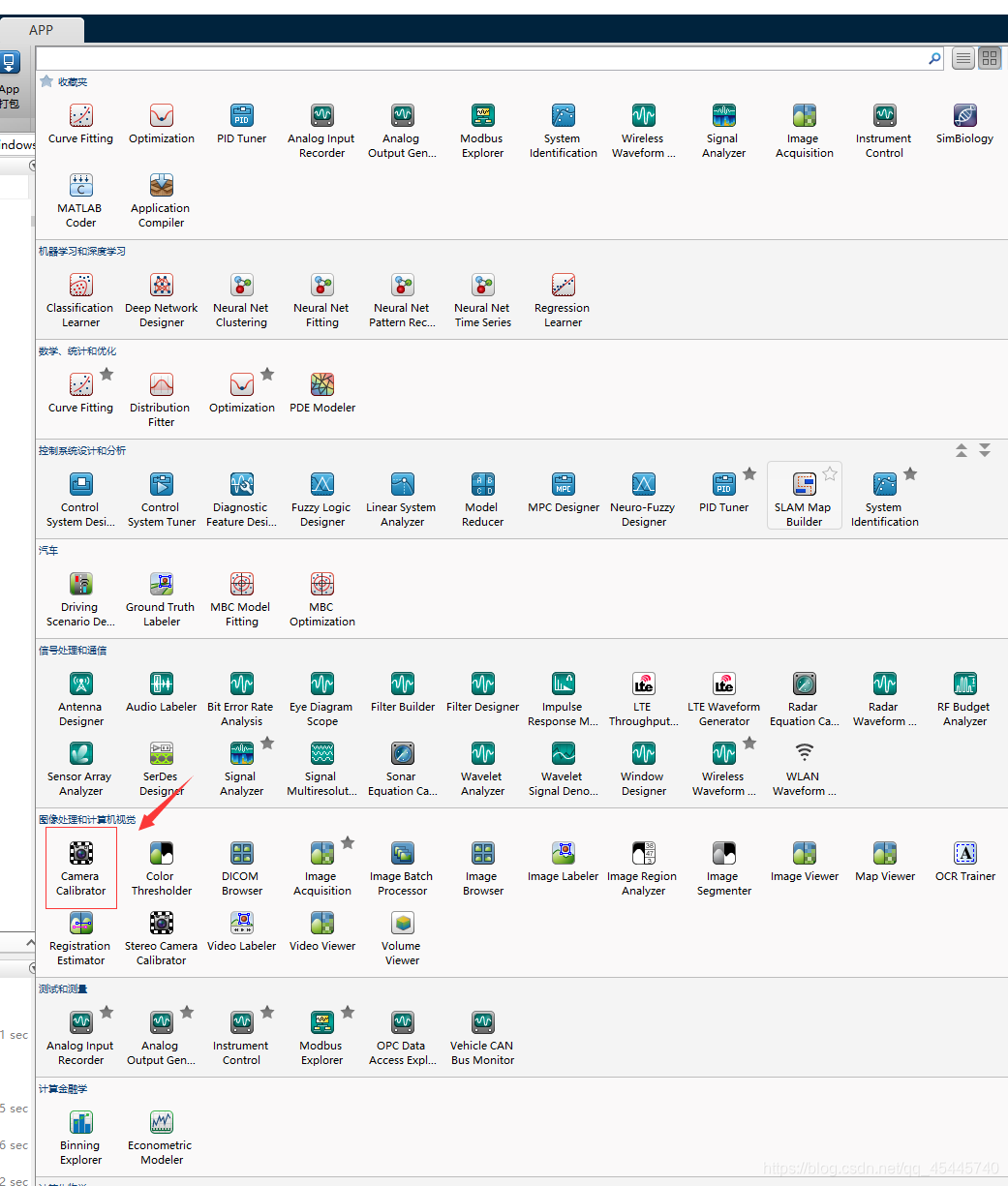The width and height of the screenshot is (1008, 1186).
Task: Select the 图像处理和计算机视觉 section header
Action: 87,820
